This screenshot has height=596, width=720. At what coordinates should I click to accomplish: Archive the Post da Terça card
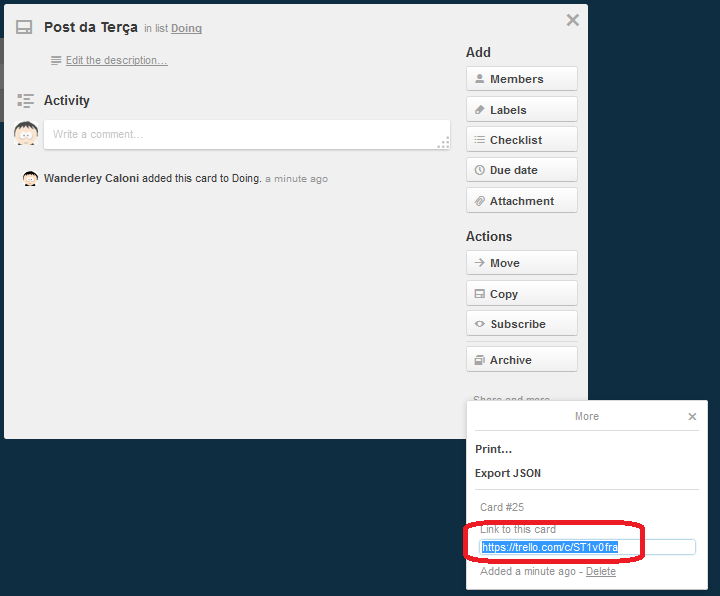521,360
